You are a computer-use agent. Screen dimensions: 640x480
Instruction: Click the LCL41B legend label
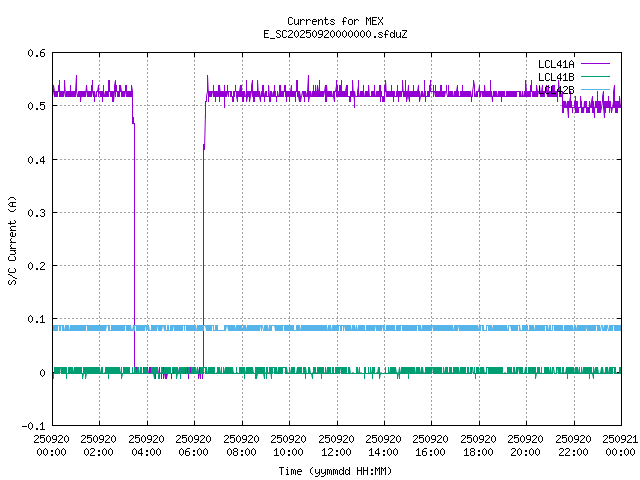(x=555, y=76)
